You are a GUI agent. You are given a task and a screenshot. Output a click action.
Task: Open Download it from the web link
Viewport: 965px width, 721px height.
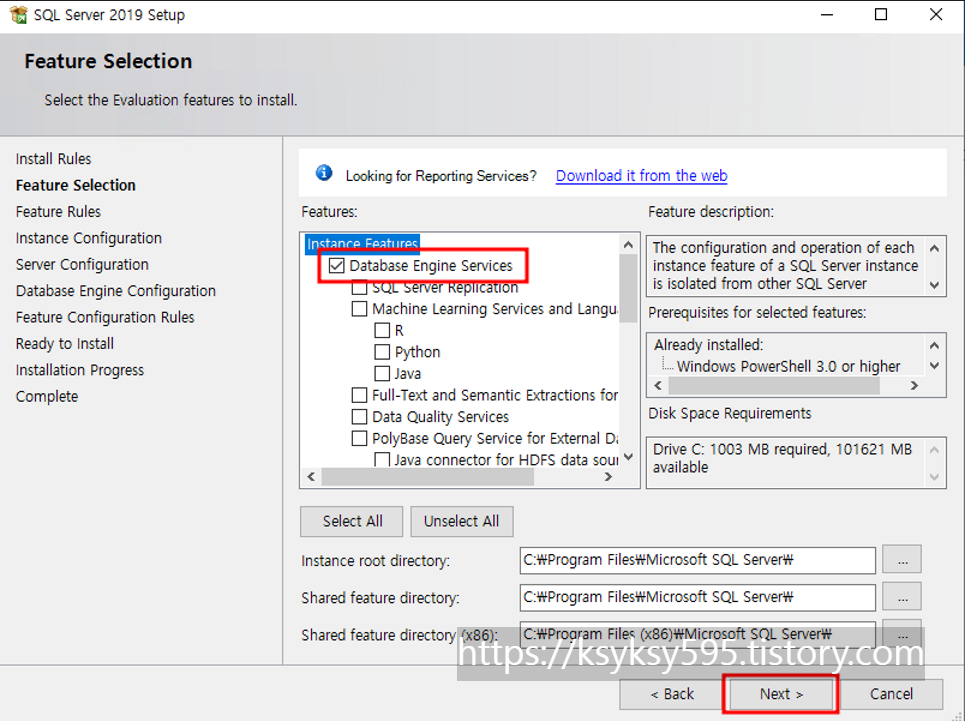point(641,175)
